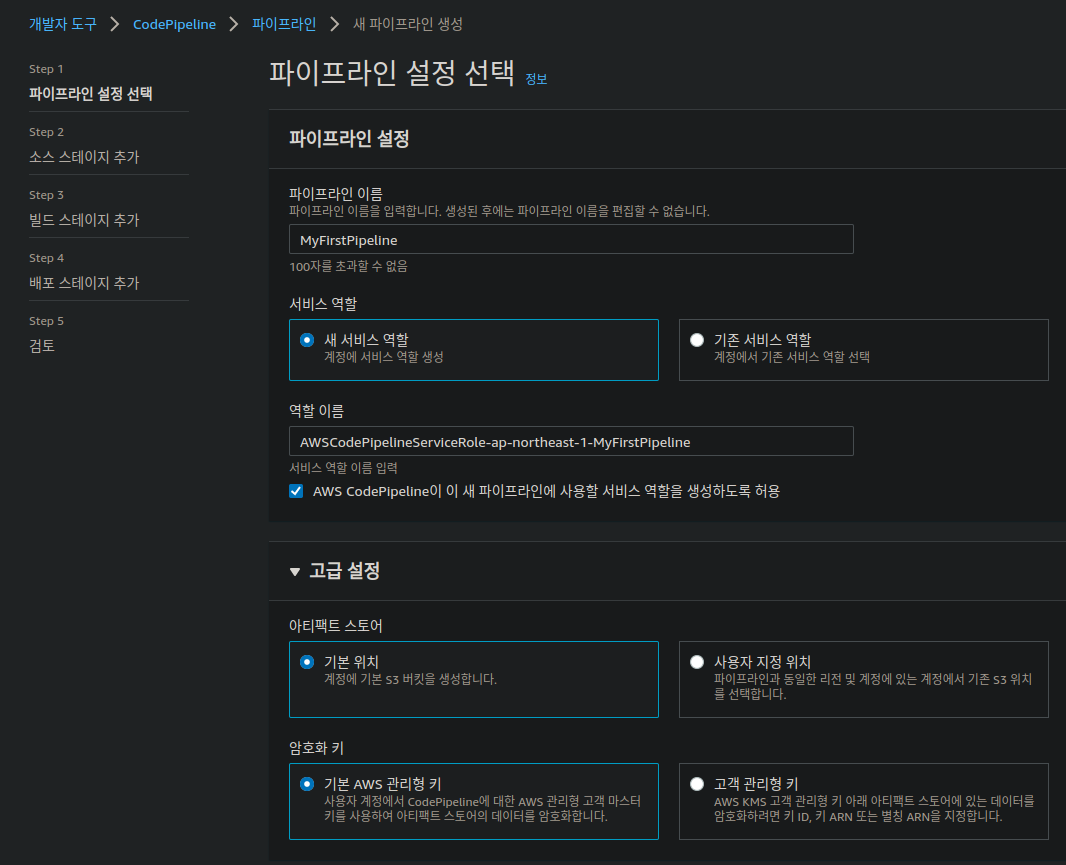
Task: Select the 사용자 지정 위치 radio option
Action: pyautogui.click(x=697, y=662)
